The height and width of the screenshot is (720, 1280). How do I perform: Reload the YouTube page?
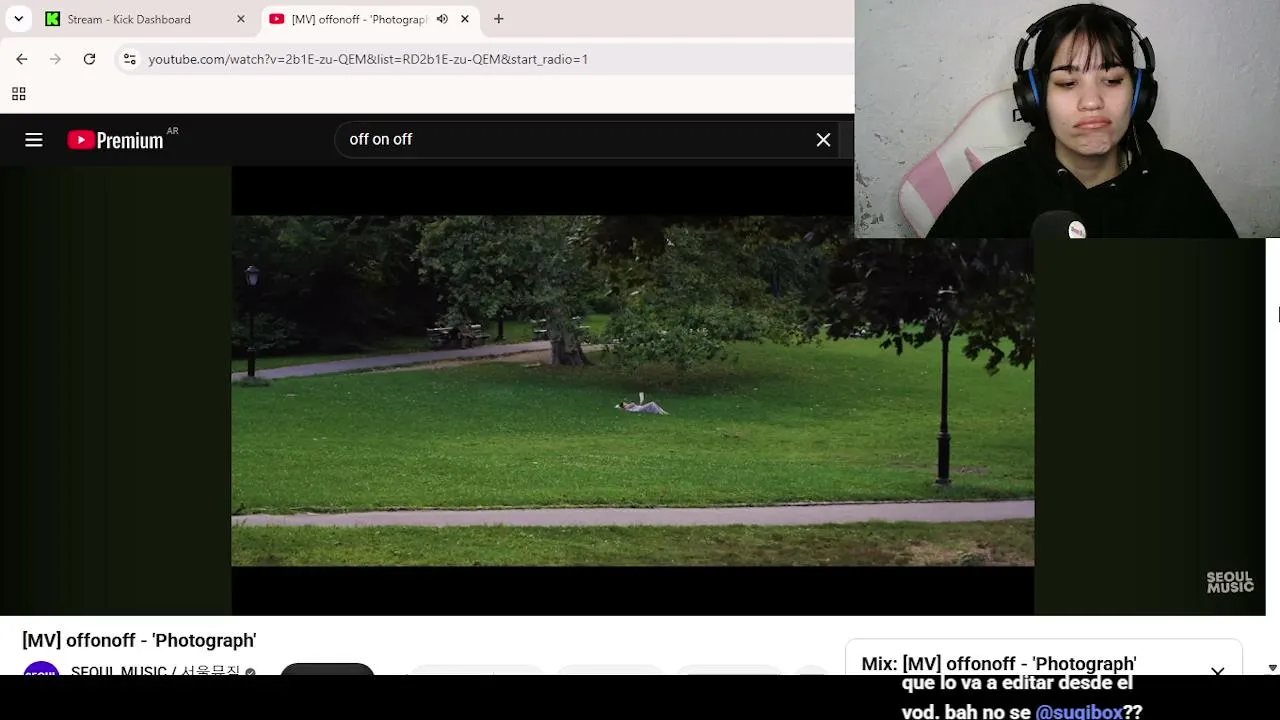click(89, 59)
